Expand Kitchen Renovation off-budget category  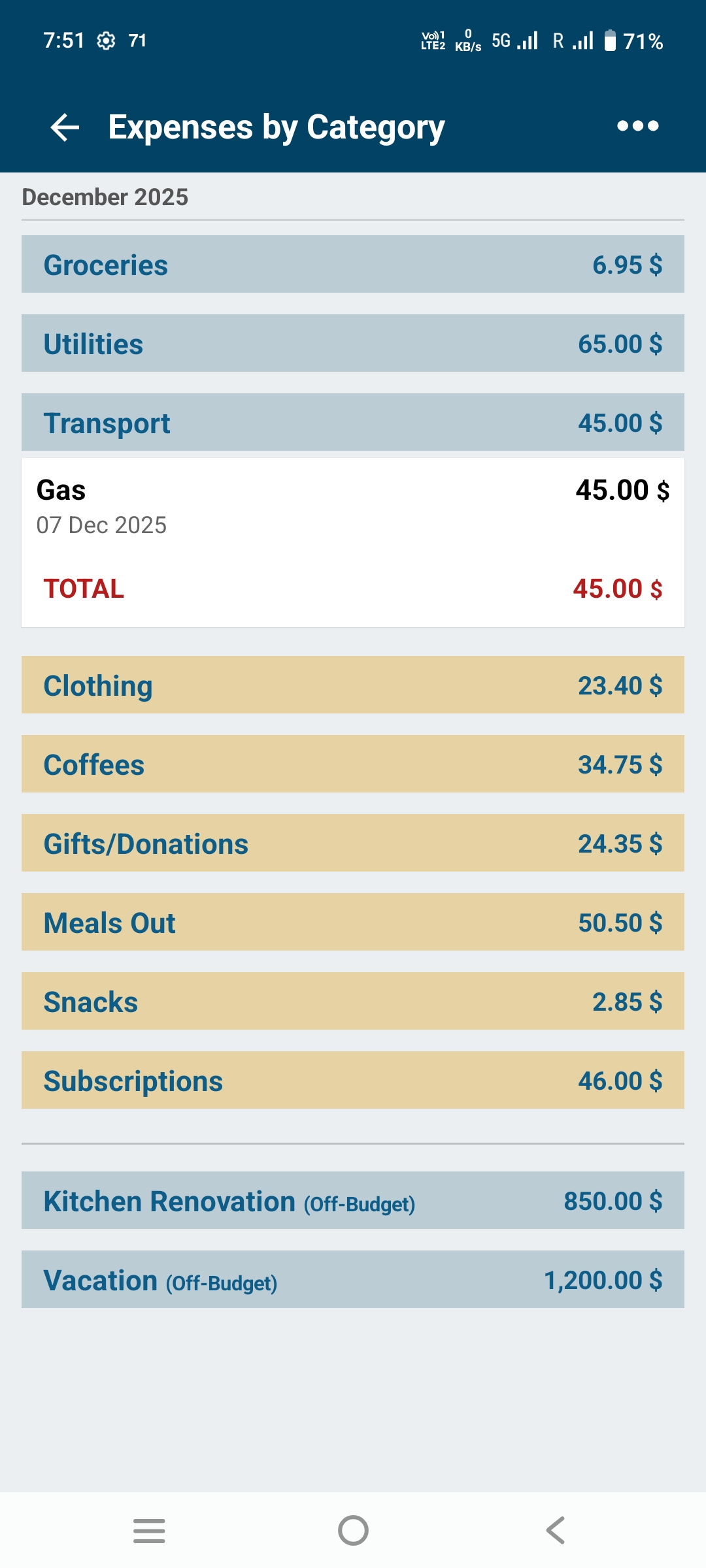click(353, 1200)
